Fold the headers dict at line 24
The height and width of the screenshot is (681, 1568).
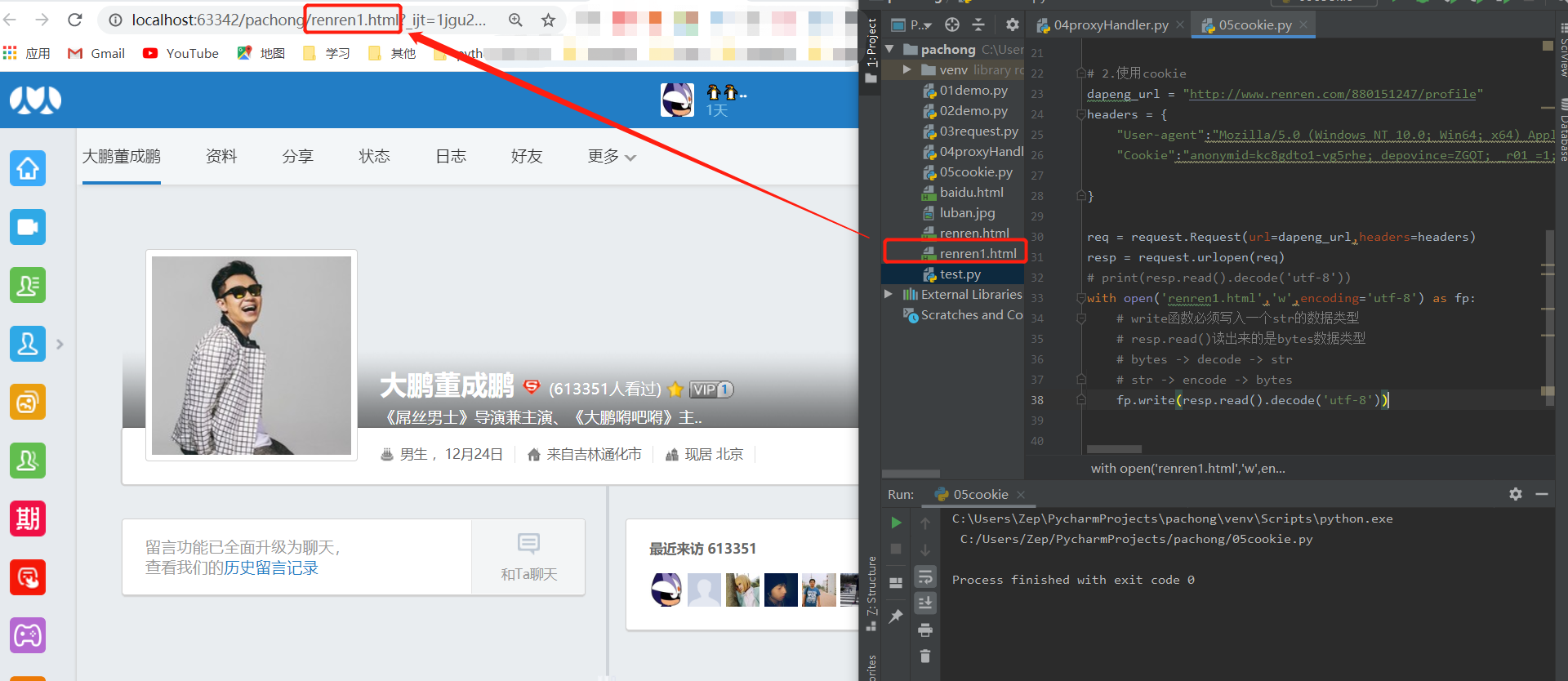[1080, 114]
